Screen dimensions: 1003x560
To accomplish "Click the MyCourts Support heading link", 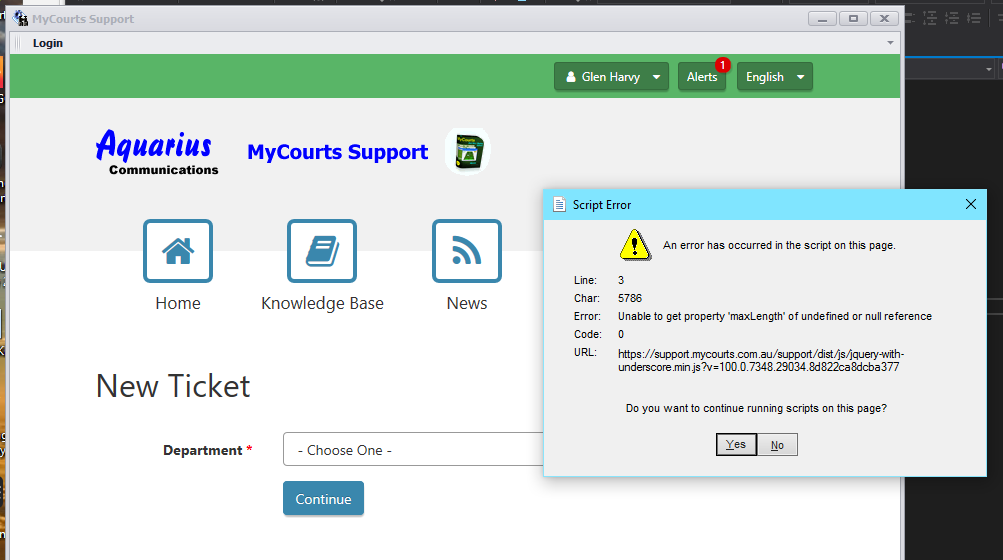I will click(337, 152).
